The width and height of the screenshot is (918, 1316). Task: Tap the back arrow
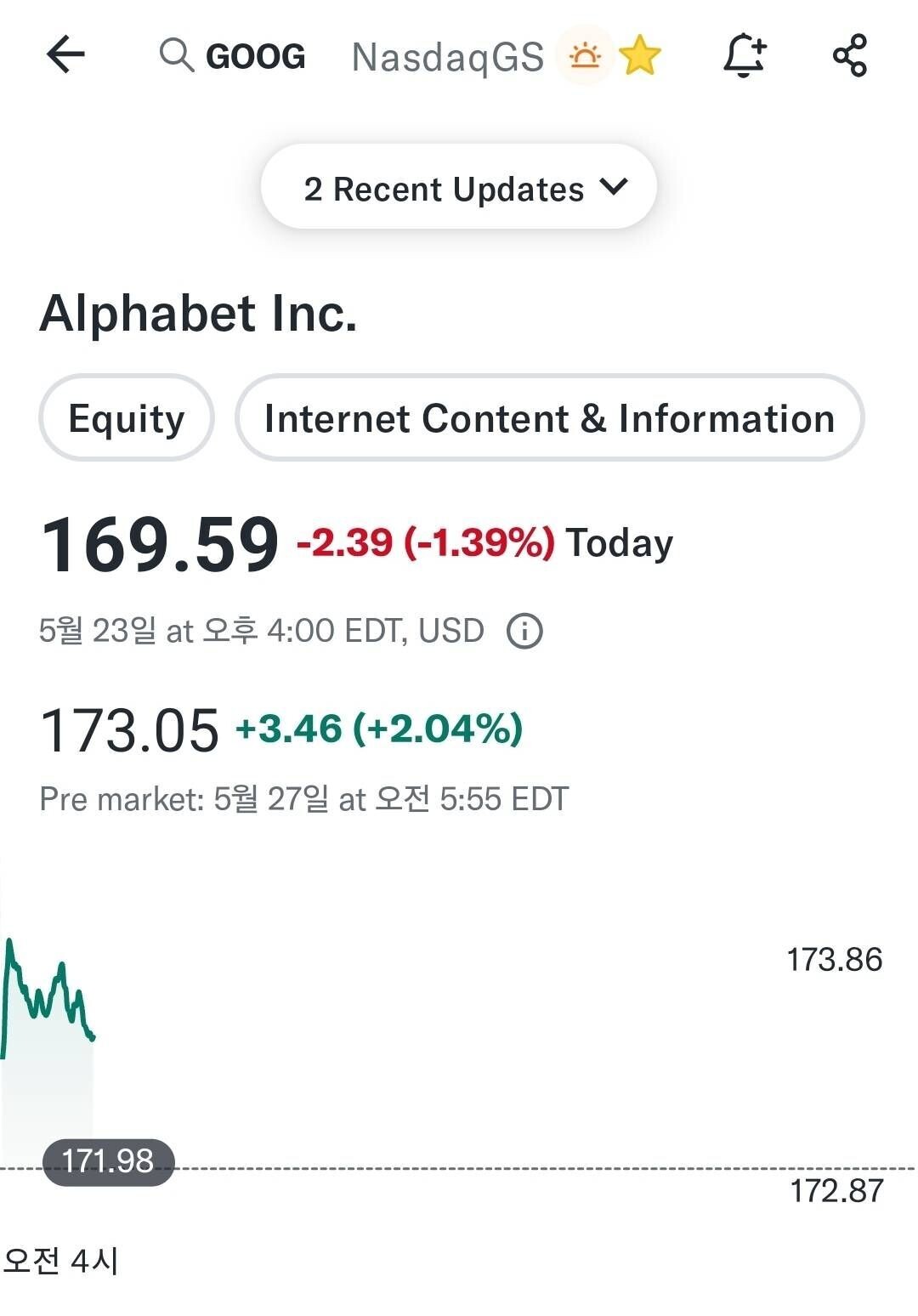tap(65, 56)
